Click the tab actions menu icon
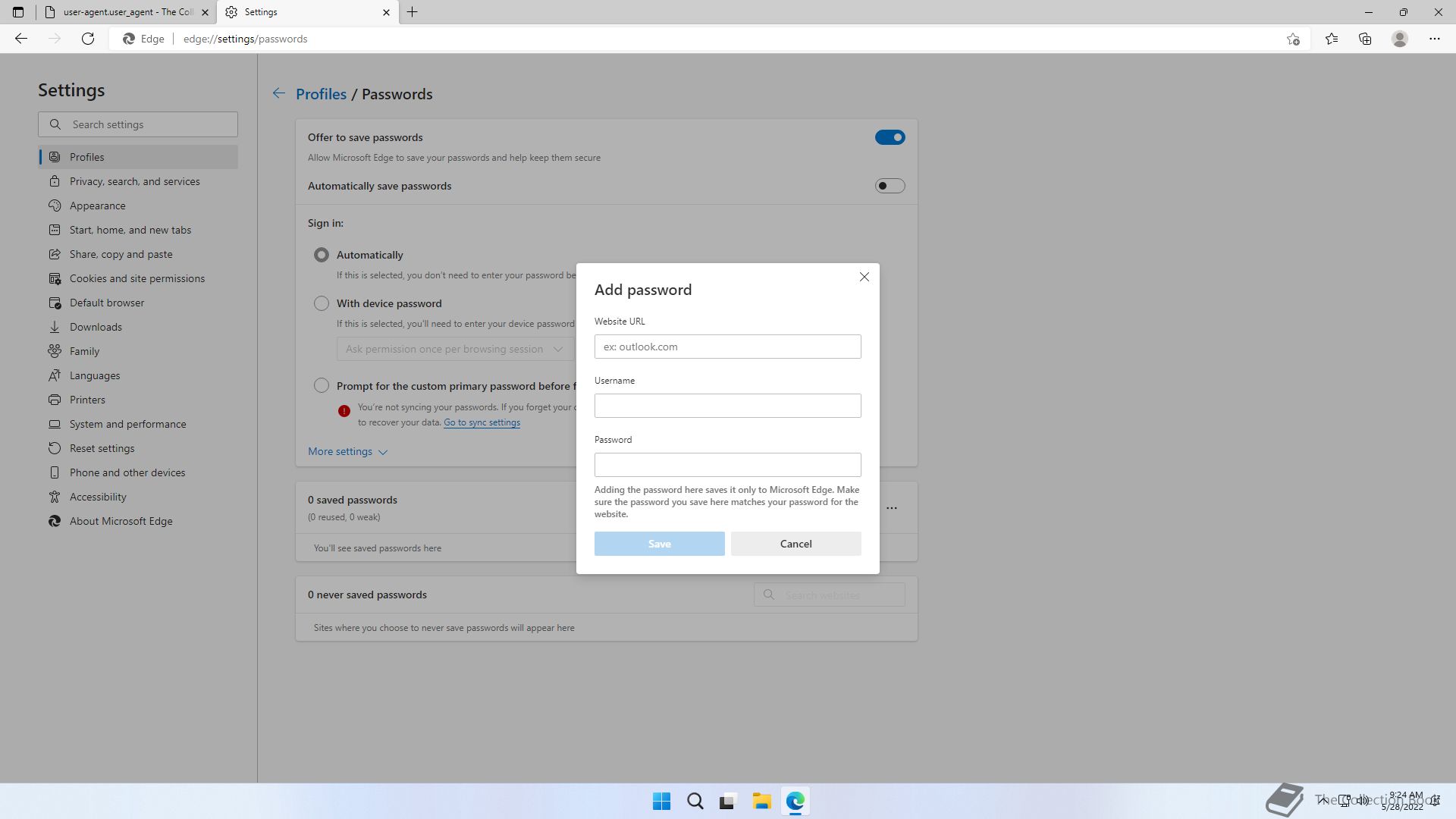 pos(18,12)
